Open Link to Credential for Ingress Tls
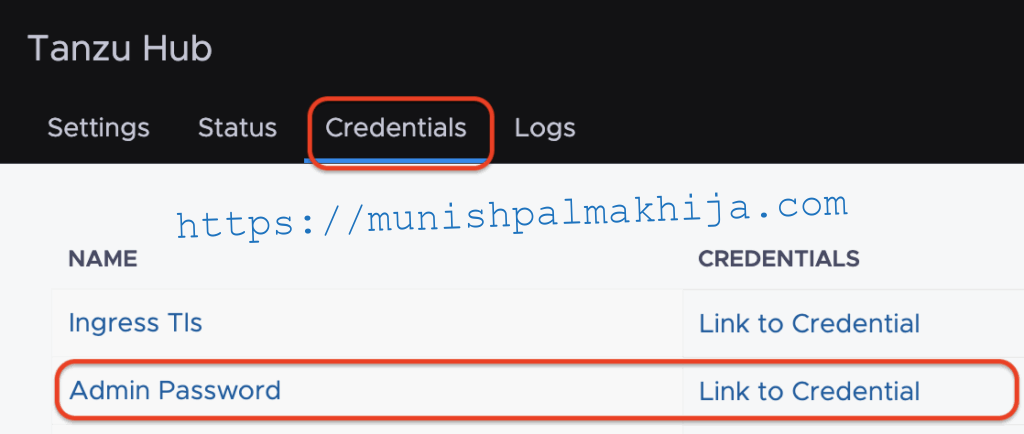Viewport: 1024px width, 434px height. (809, 323)
